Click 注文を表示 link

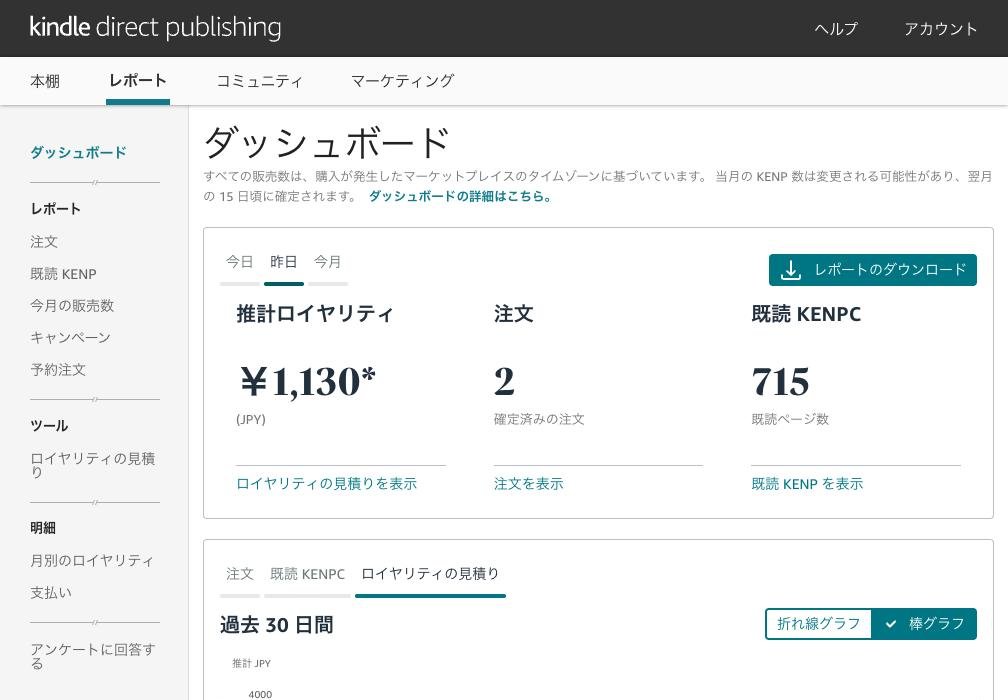pos(528,483)
